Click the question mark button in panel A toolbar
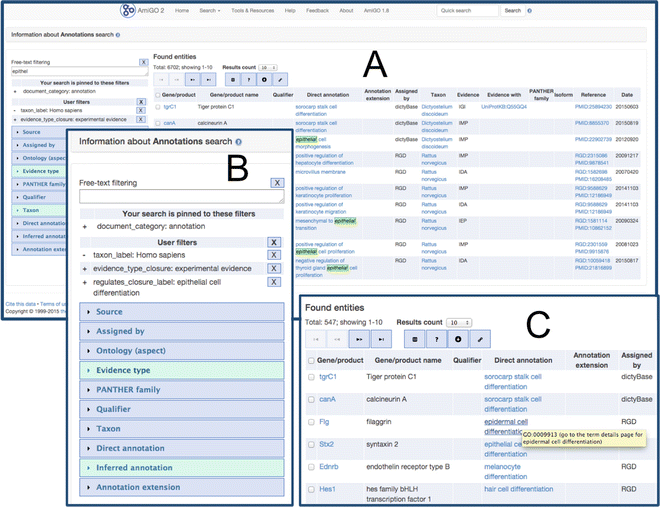The image size is (660, 507). tap(249, 80)
